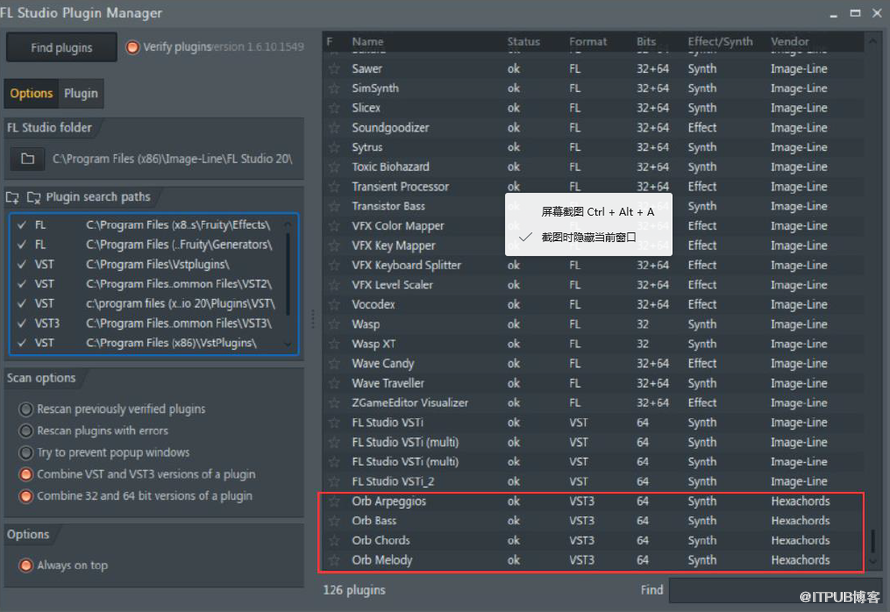Favorite VFX Color Mapper star
The width and height of the screenshot is (890, 612).
(x=334, y=226)
